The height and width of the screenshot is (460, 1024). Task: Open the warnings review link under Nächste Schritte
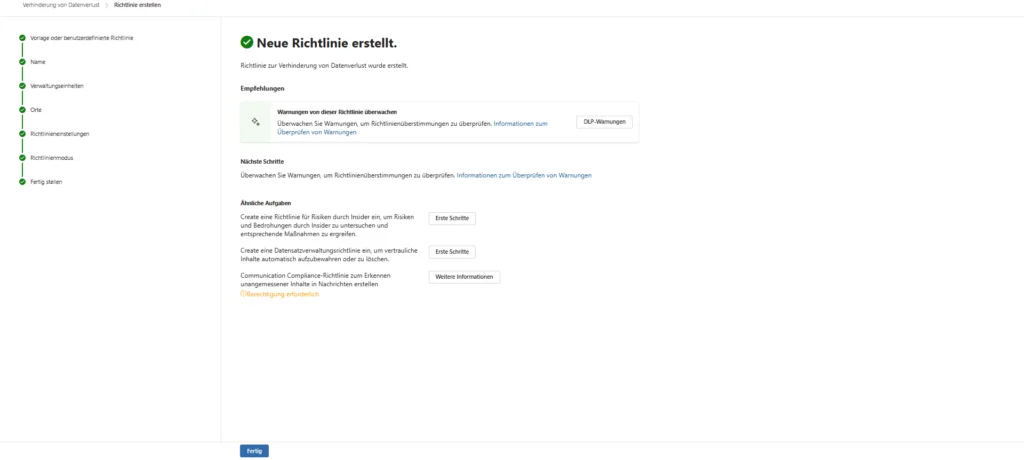point(524,175)
